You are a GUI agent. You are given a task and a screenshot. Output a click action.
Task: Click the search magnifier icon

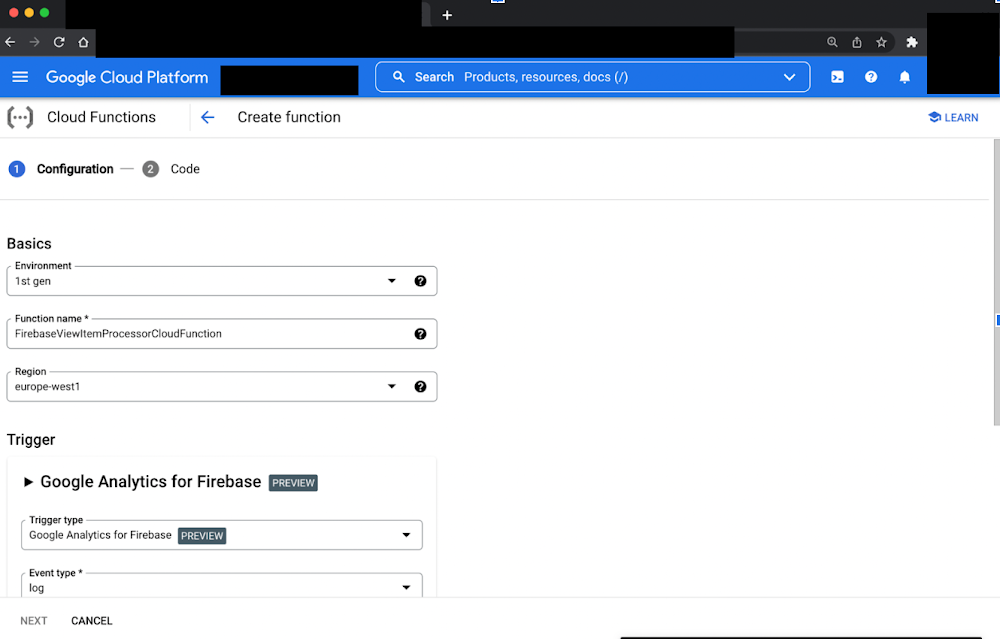point(399,77)
